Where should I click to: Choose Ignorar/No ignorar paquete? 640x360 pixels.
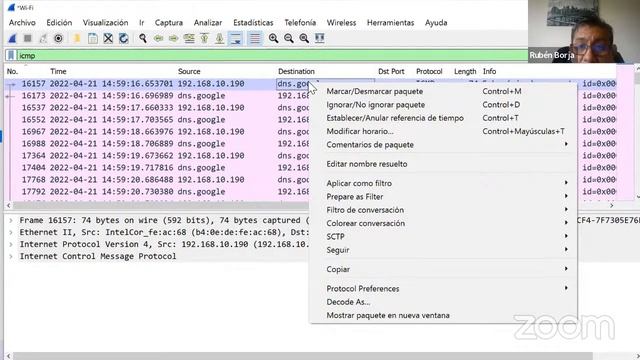coord(443,105)
